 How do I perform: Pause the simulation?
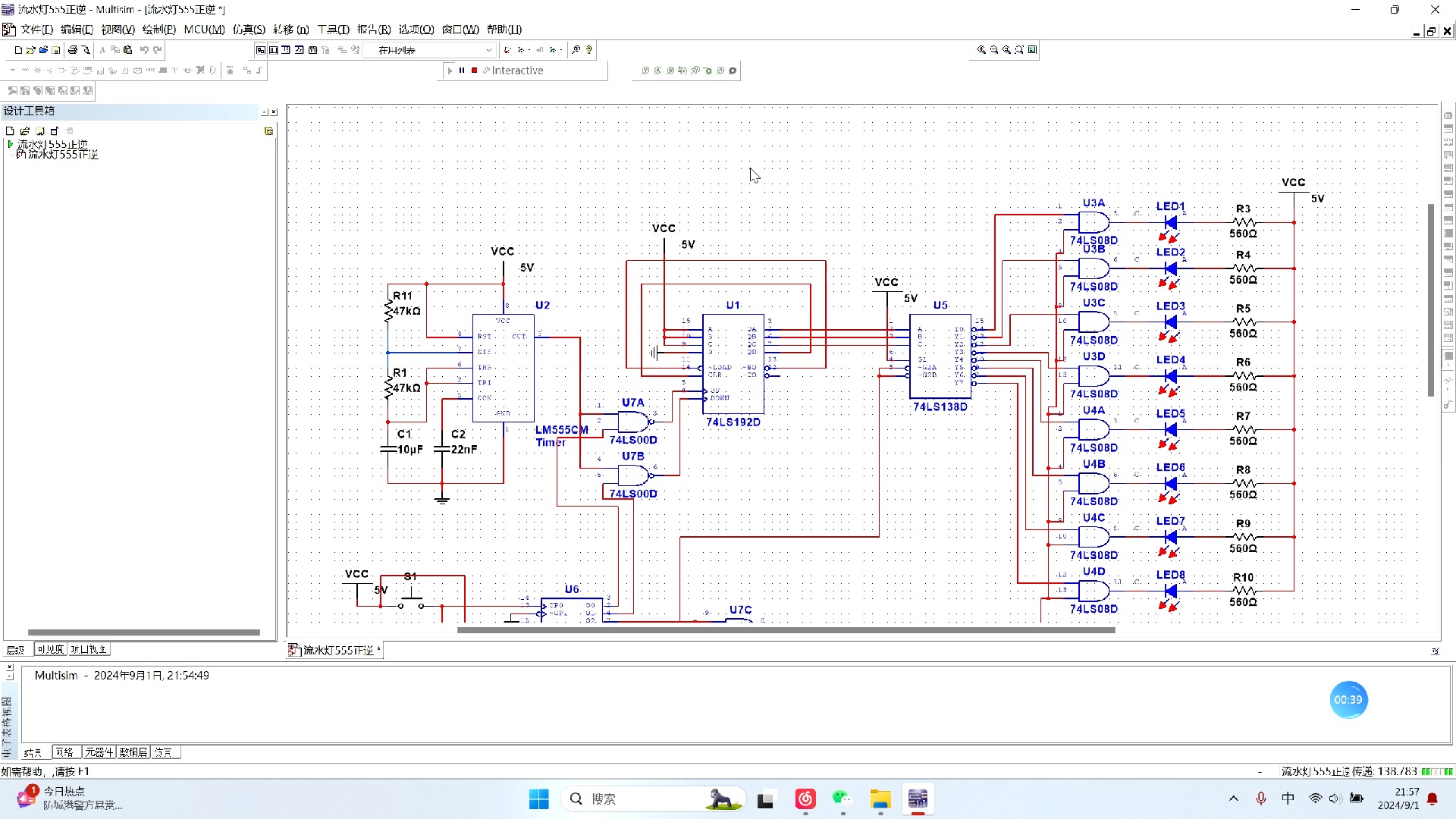(x=462, y=71)
